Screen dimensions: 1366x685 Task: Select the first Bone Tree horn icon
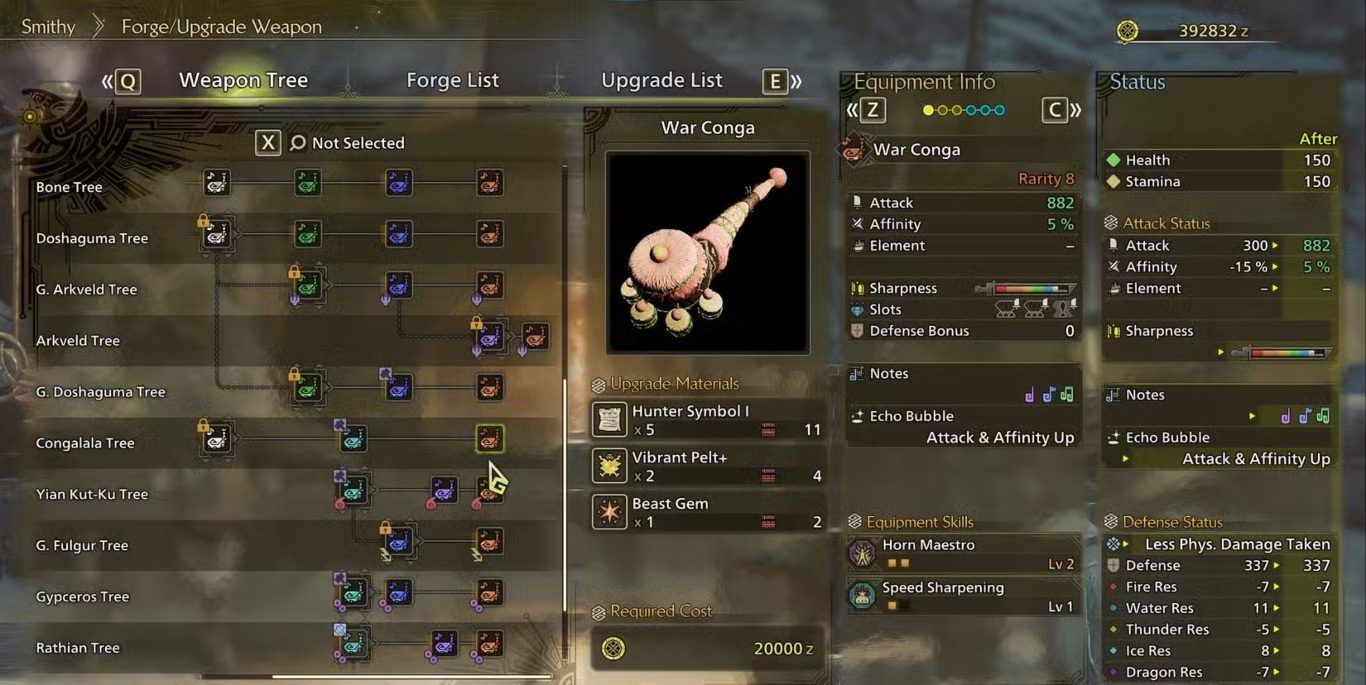(217, 182)
